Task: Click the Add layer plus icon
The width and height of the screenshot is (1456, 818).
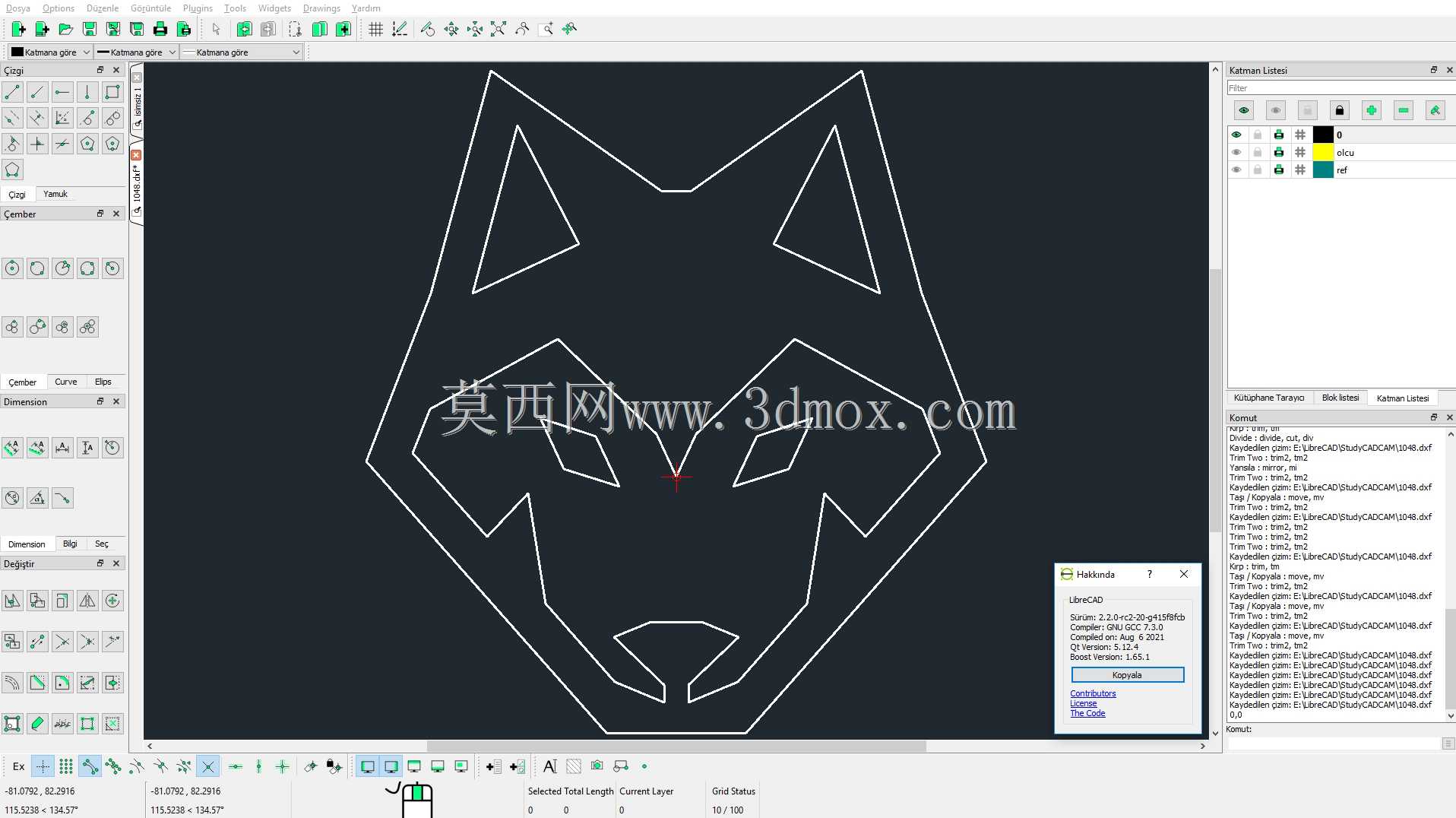Action: click(x=1372, y=111)
